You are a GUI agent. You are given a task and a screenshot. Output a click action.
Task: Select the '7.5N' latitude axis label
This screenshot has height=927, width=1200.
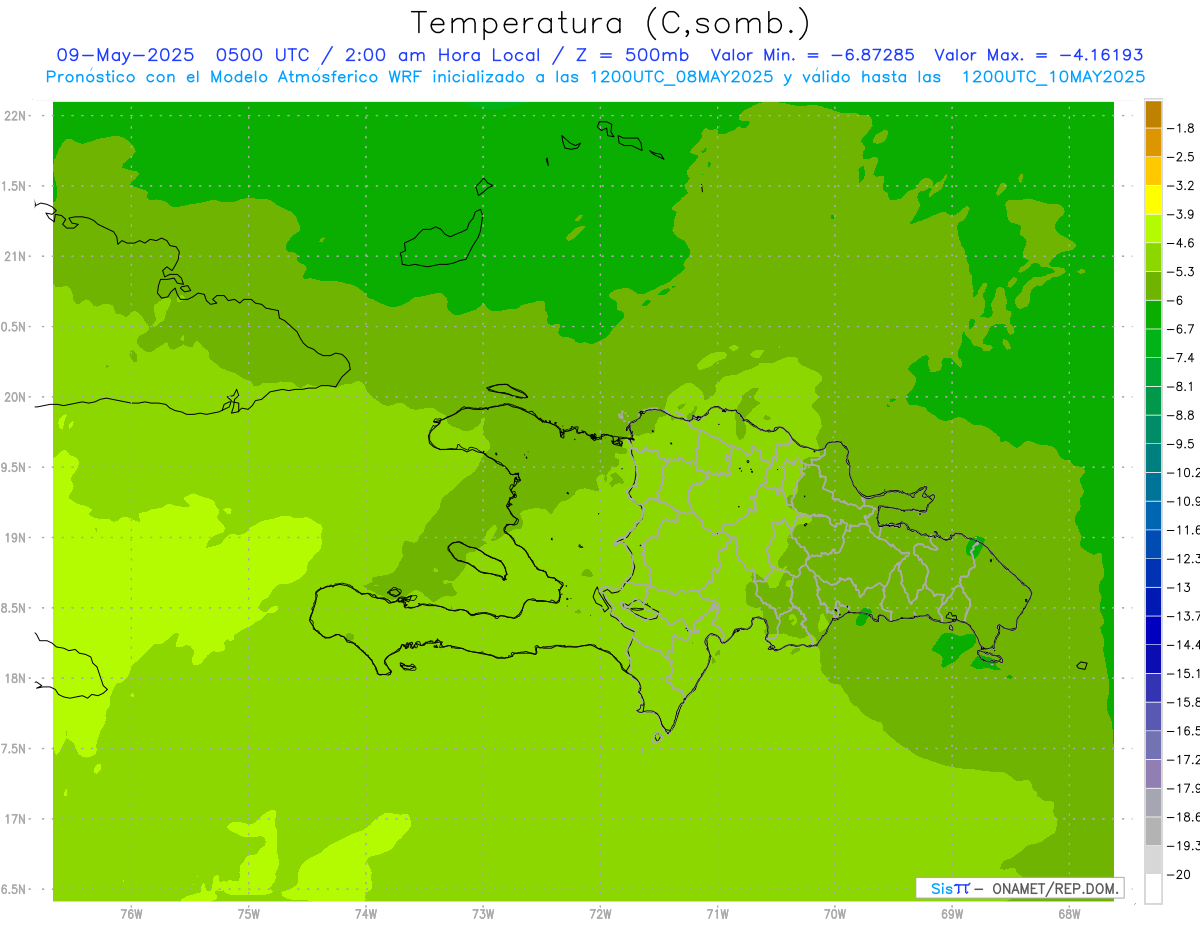coord(13,748)
